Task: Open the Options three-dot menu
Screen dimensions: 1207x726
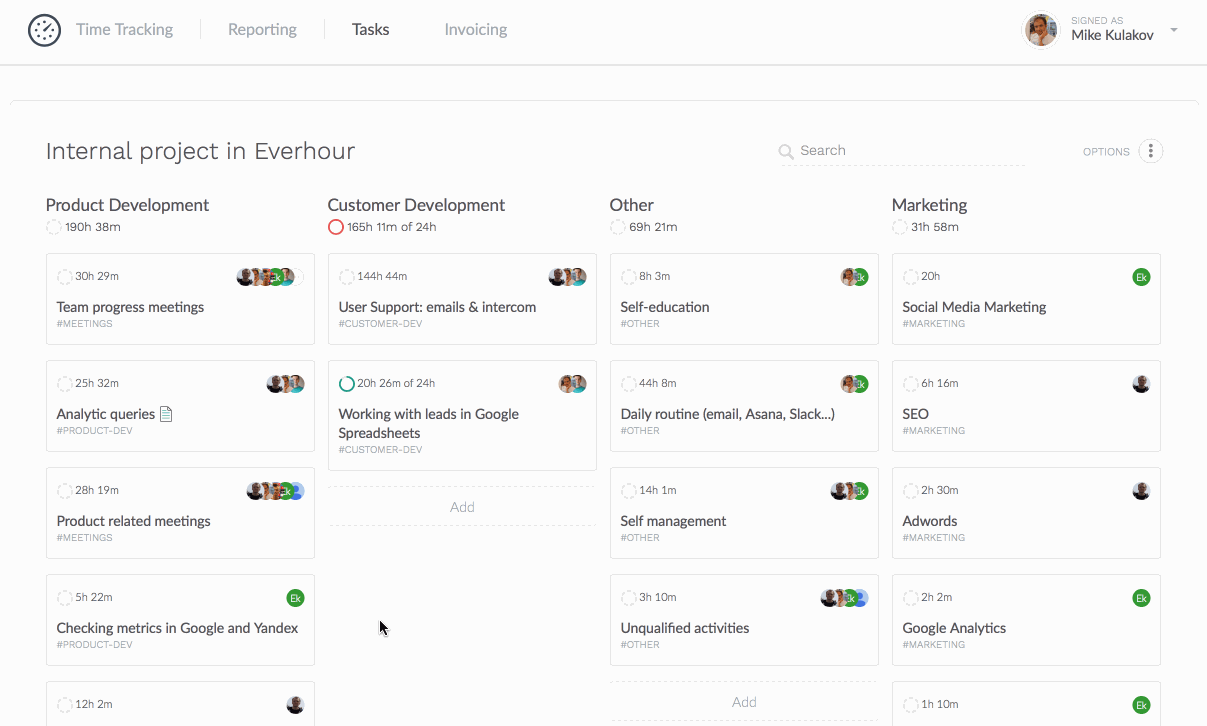Action: [x=1151, y=151]
